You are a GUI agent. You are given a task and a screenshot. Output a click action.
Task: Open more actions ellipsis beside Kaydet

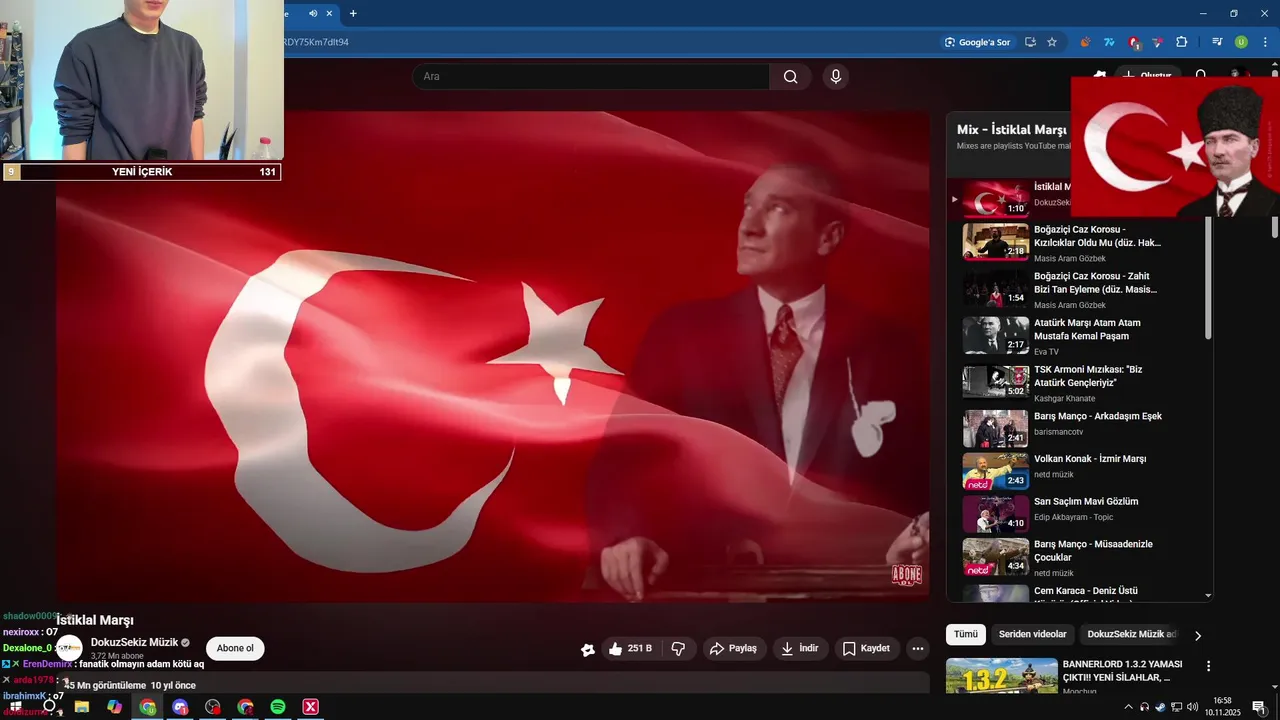tap(918, 649)
